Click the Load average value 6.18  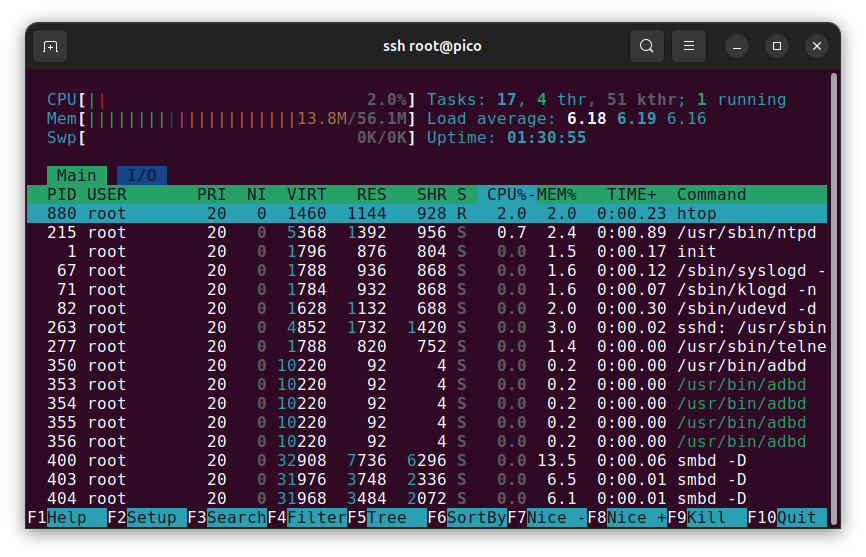587,119
